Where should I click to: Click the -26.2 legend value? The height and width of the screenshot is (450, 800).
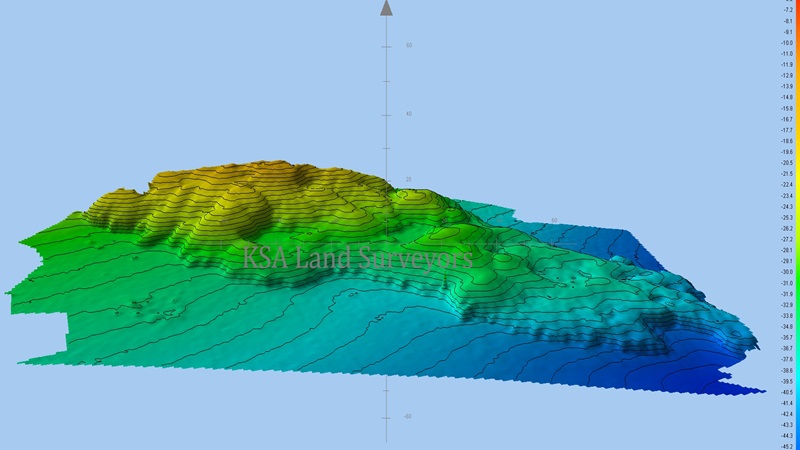pyautogui.click(x=787, y=229)
